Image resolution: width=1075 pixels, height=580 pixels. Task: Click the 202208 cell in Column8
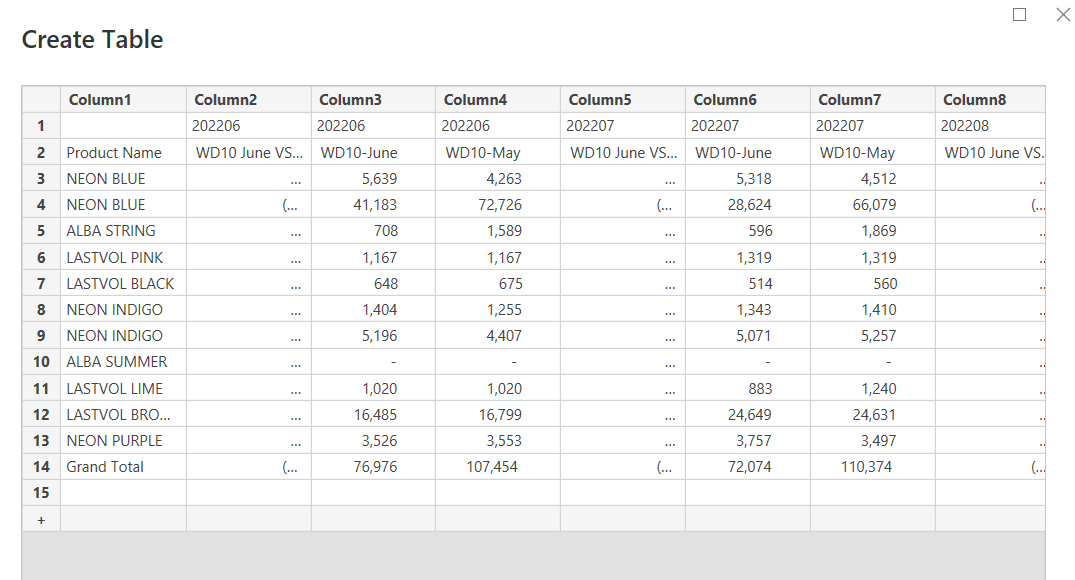pos(990,126)
